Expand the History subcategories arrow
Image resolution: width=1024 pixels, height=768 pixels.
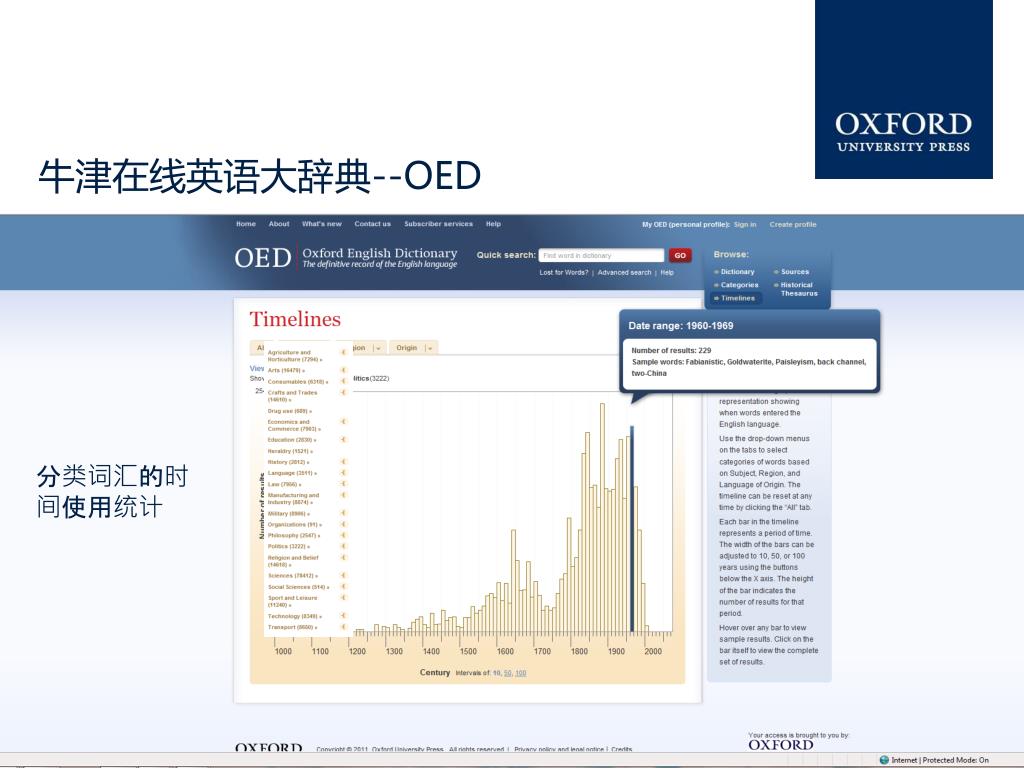tap(344, 462)
